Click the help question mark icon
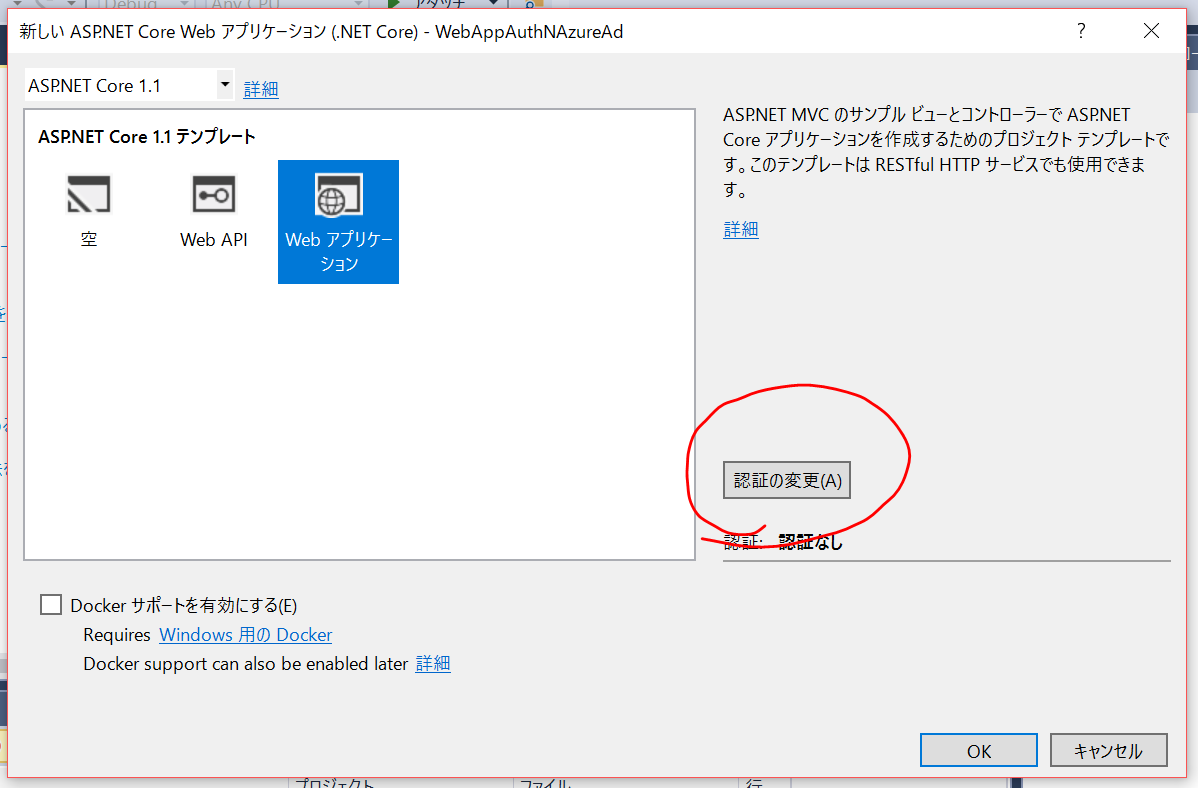This screenshot has width=1198, height=788. click(1081, 31)
